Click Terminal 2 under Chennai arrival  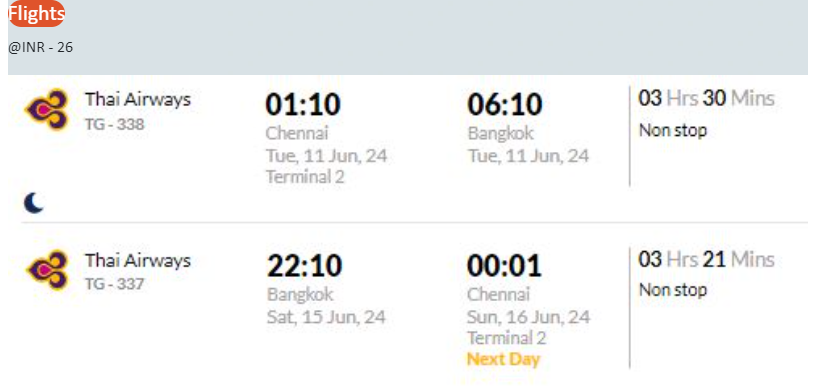point(507,338)
